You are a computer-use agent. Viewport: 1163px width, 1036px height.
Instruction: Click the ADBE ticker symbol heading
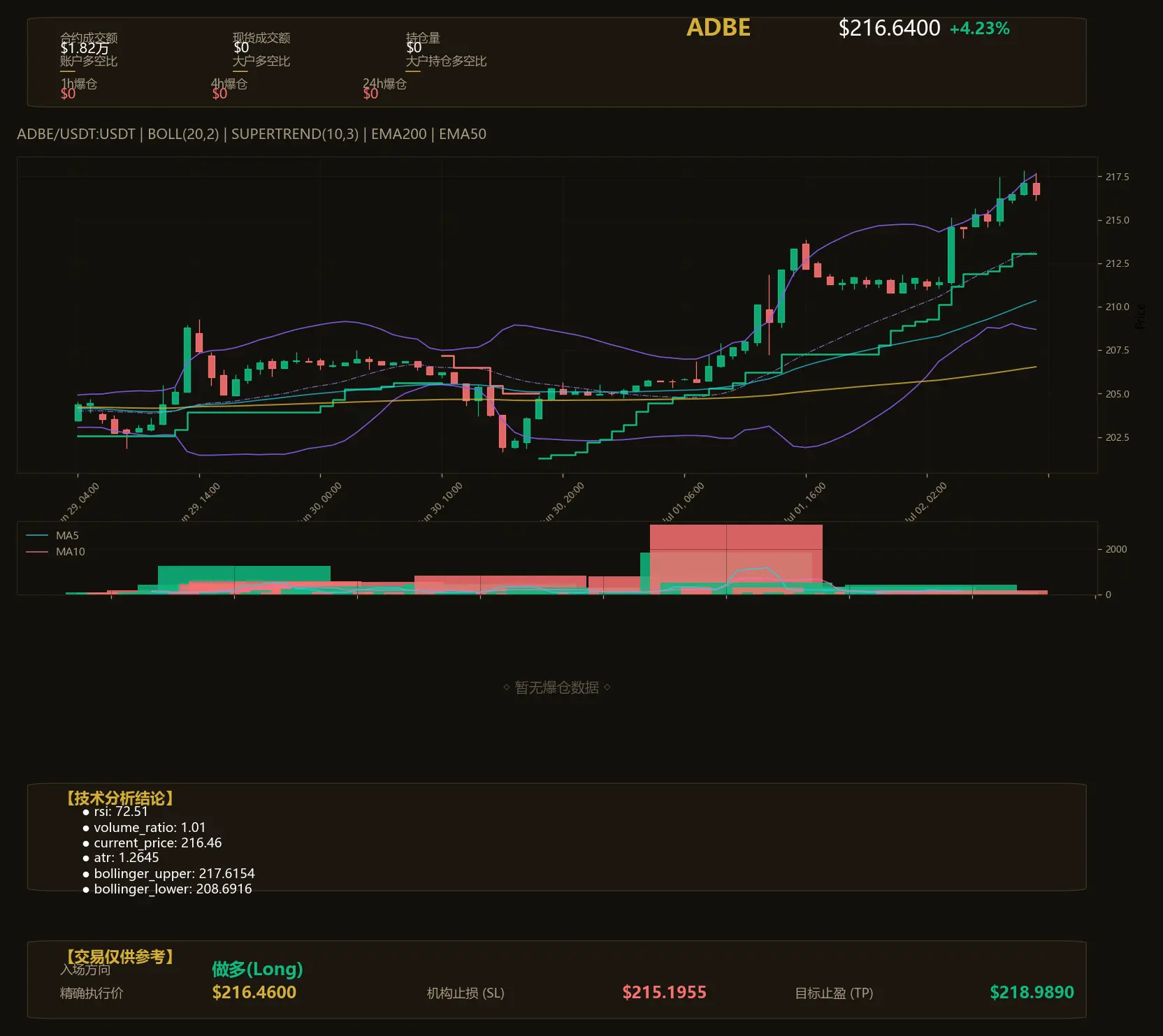pyautogui.click(x=718, y=27)
